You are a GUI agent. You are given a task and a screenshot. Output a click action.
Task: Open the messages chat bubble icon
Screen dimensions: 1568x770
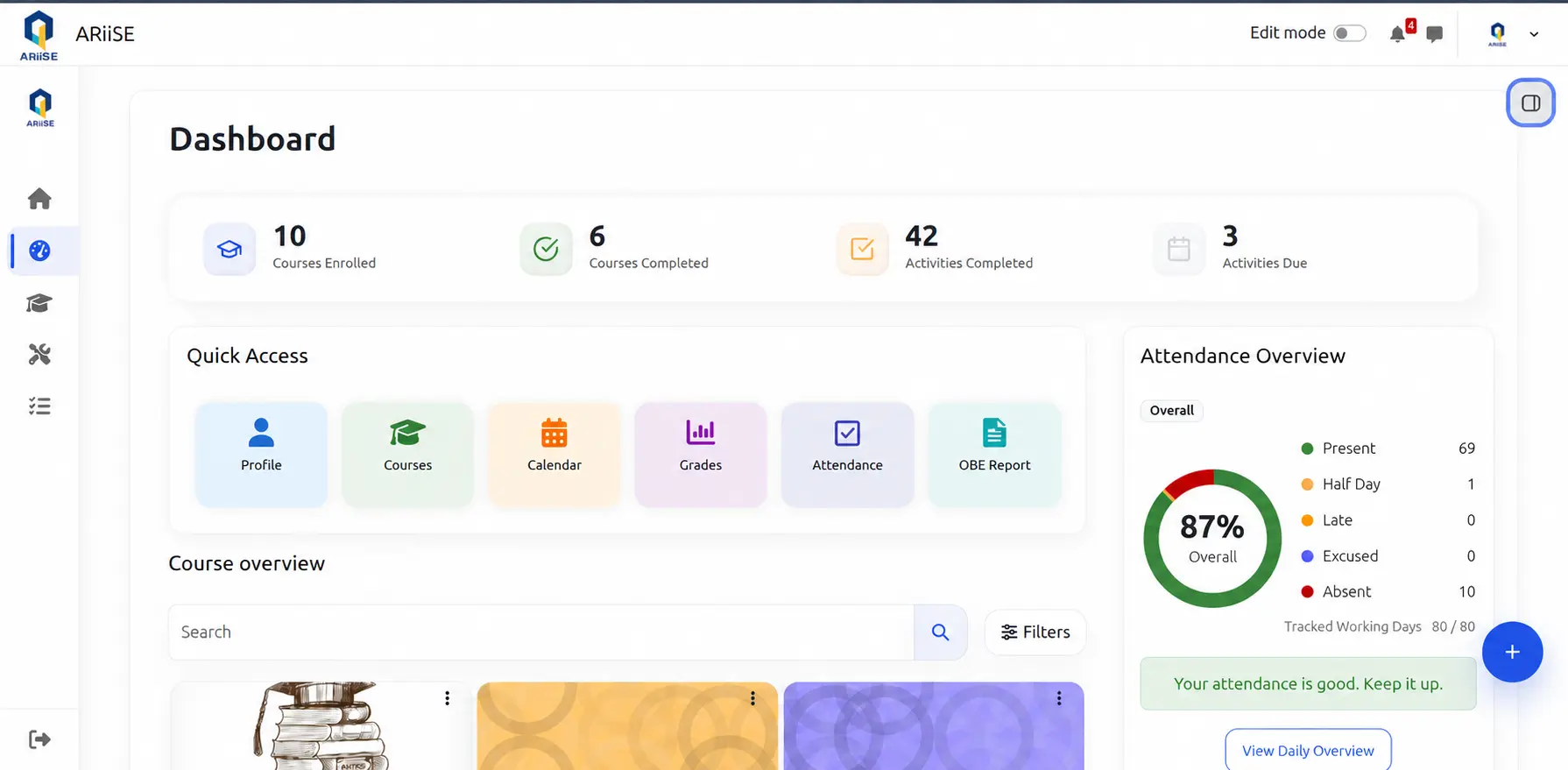[x=1434, y=34]
